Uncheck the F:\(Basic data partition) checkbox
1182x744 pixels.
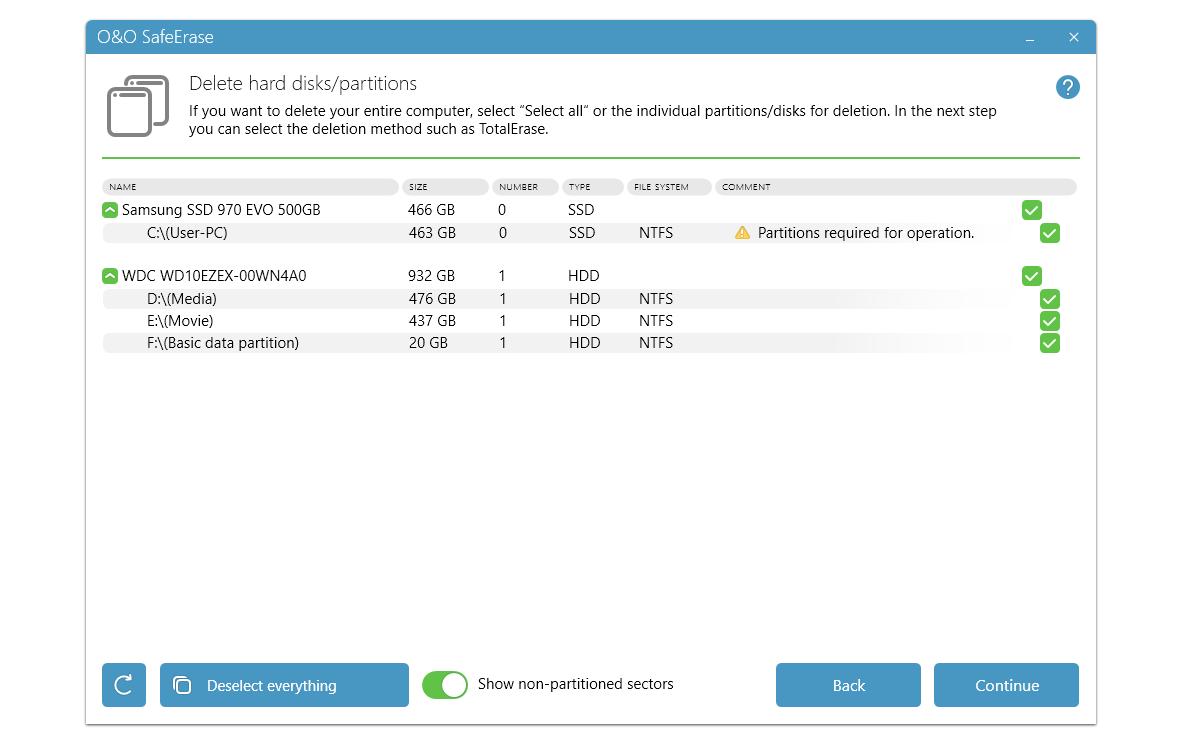pyautogui.click(x=1049, y=343)
